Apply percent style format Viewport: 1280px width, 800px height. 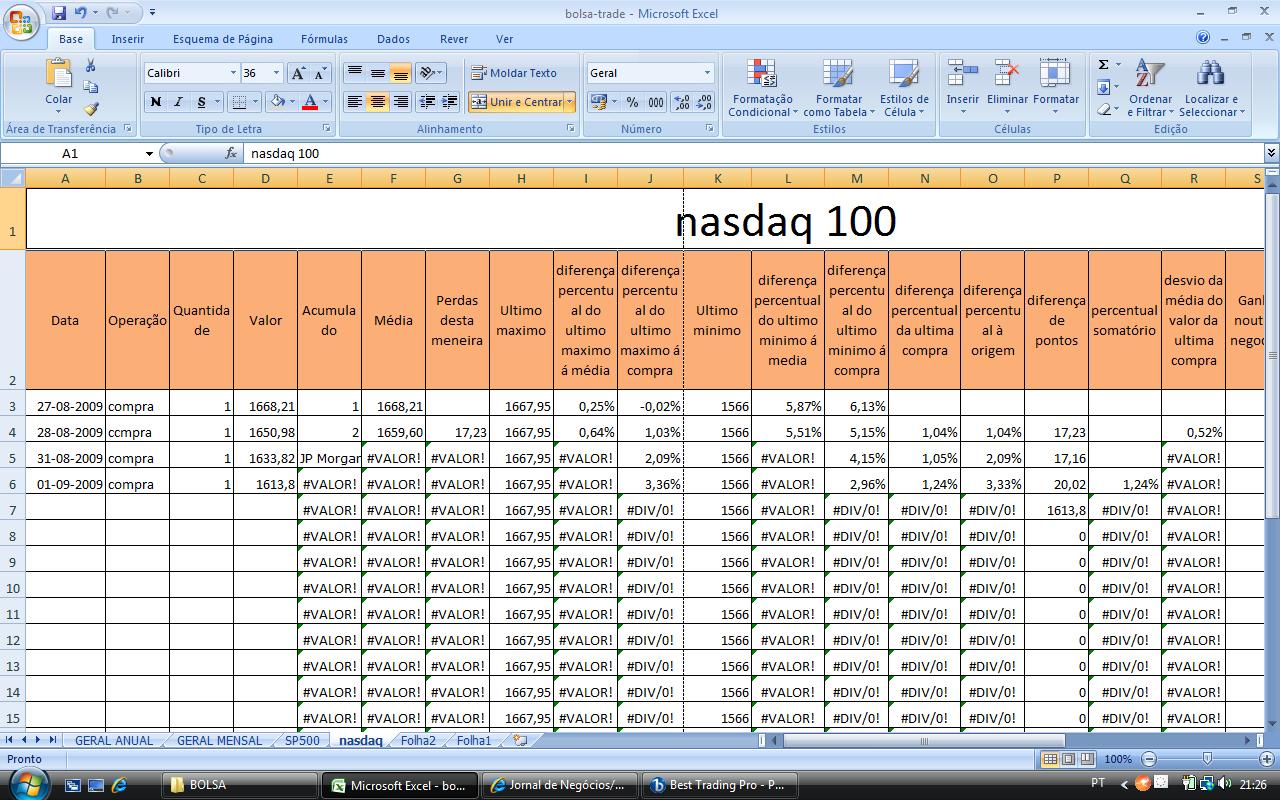pos(632,102)
